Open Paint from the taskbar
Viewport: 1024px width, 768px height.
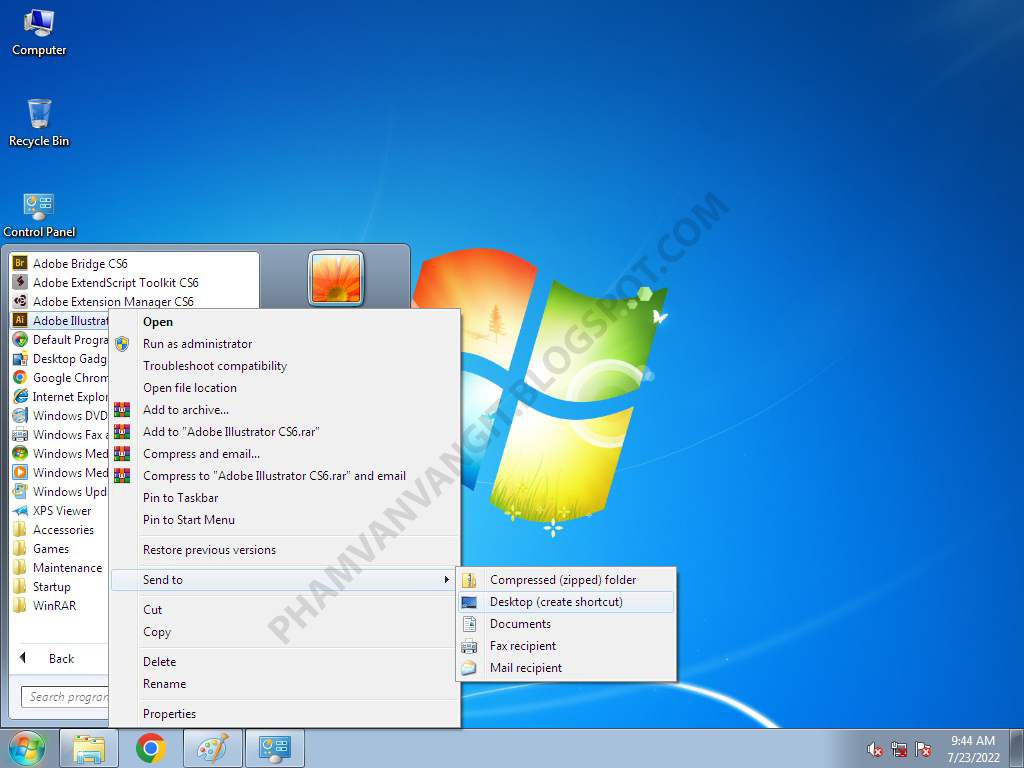click(x=213, y=748)
